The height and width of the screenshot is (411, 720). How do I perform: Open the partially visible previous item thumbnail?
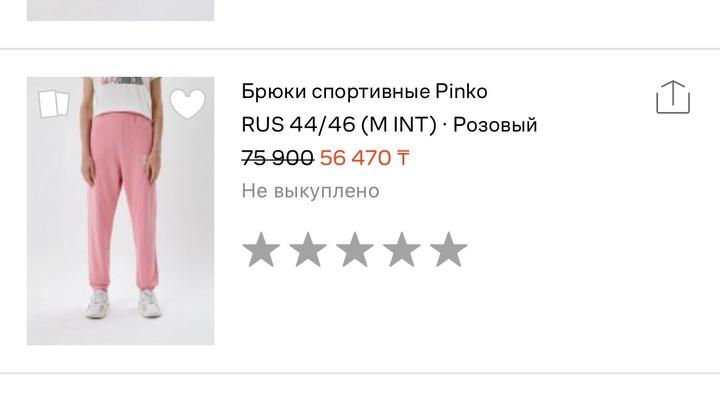[x=120, y=10]
